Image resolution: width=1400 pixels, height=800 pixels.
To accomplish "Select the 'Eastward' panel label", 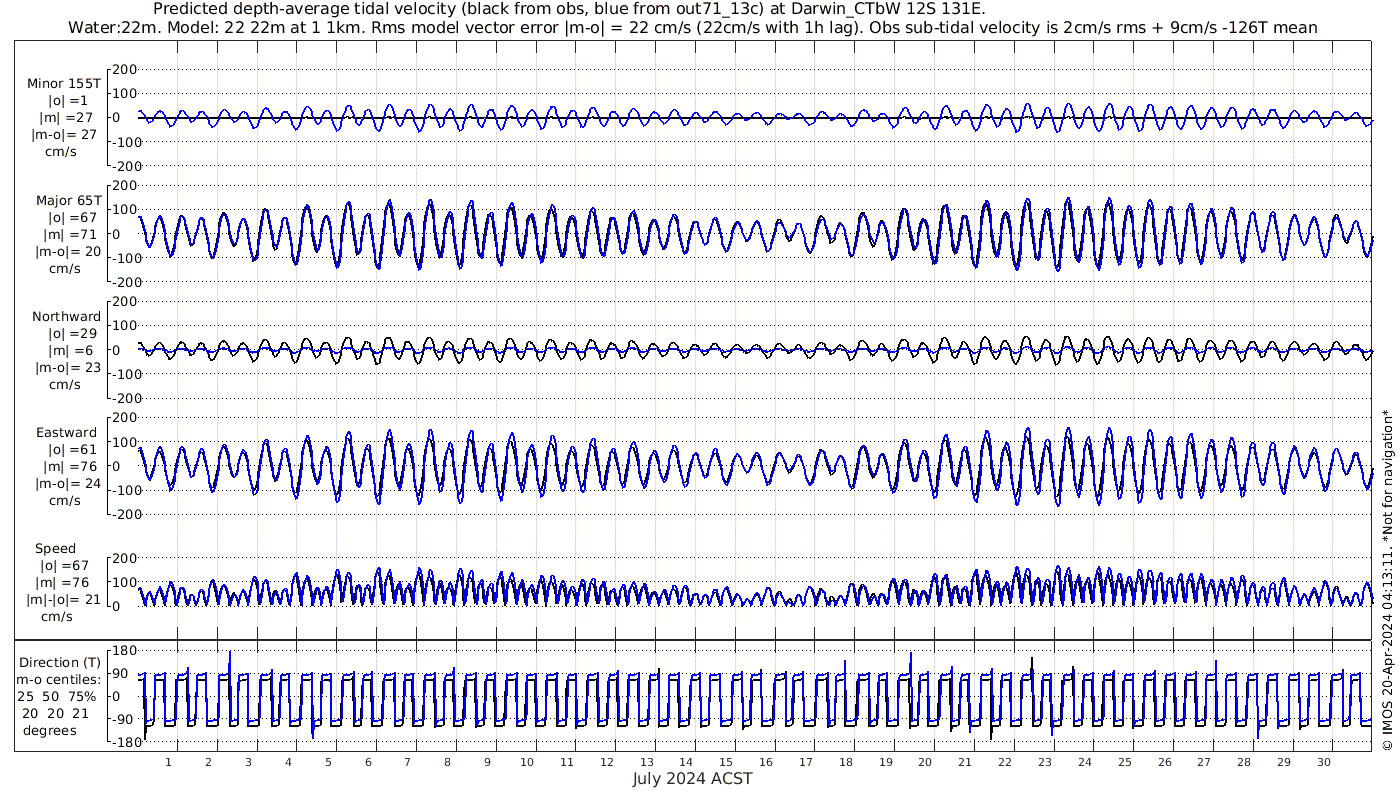I will pyautogui.click(x=66, y=433).
